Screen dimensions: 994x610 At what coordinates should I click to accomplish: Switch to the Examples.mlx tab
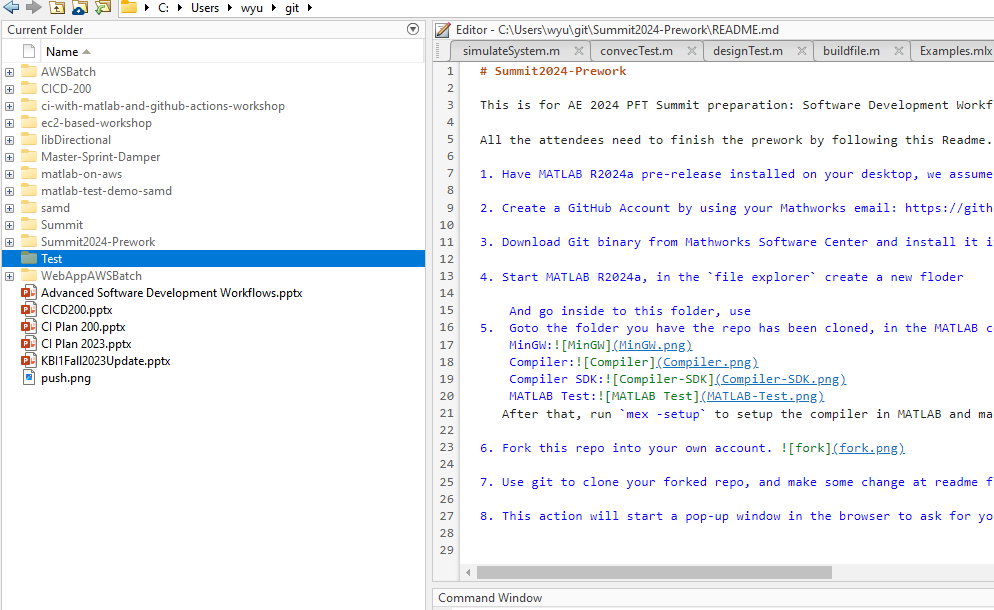click(955, 51)
